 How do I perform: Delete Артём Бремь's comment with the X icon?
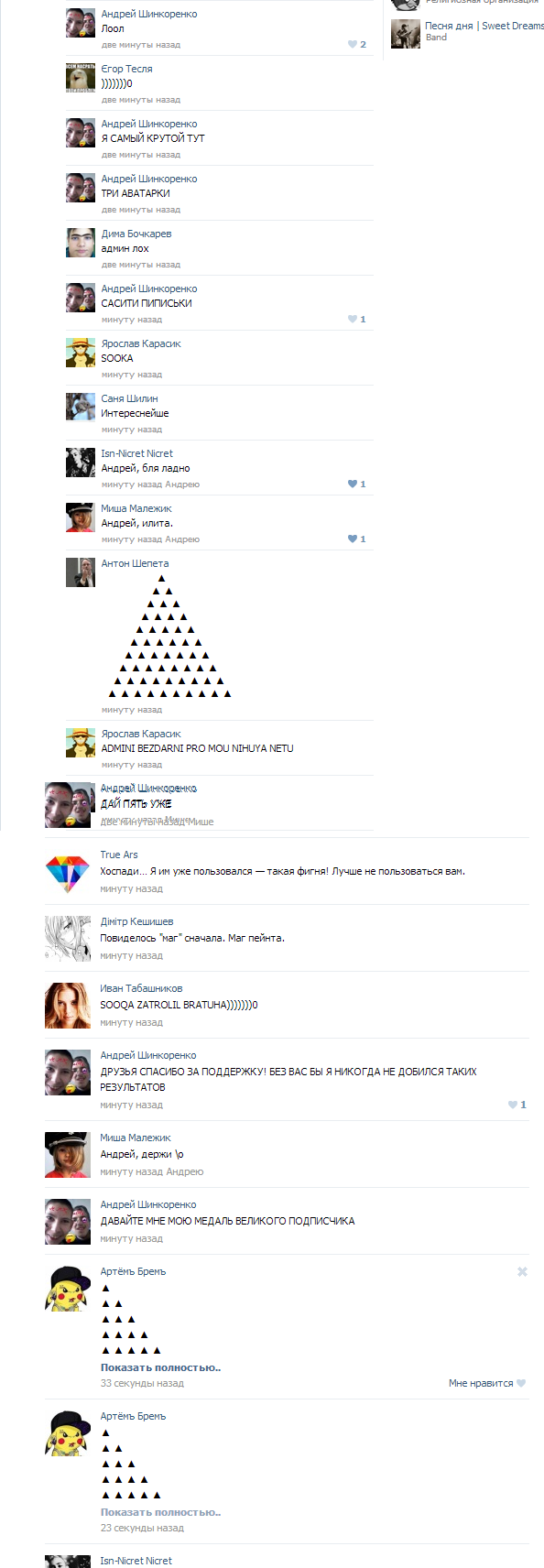coord(522,1271)
